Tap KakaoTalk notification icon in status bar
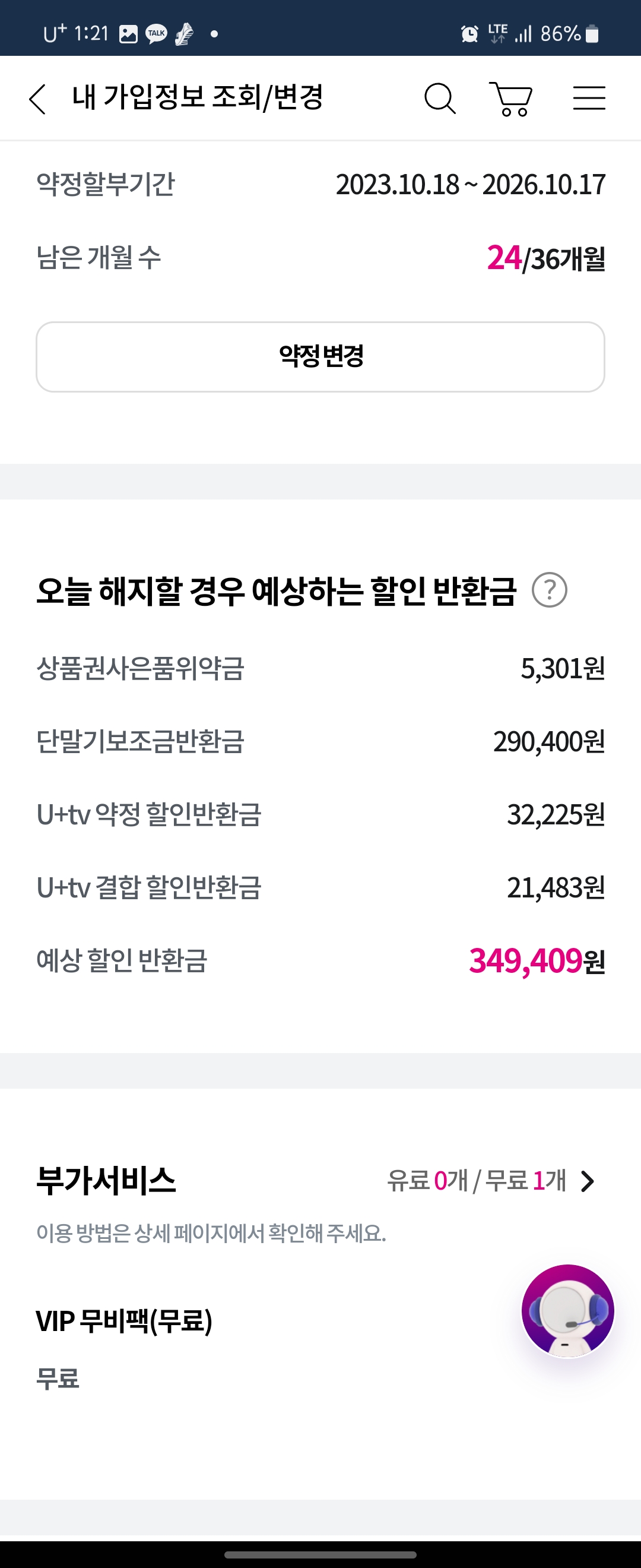 156,34
